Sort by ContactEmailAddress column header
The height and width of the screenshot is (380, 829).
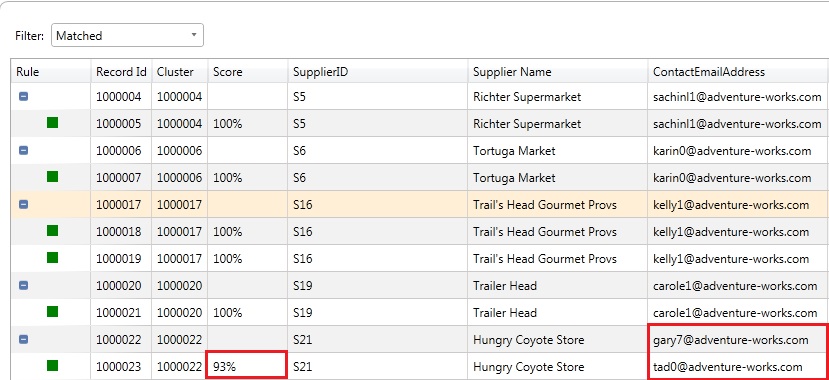(738, 72)
